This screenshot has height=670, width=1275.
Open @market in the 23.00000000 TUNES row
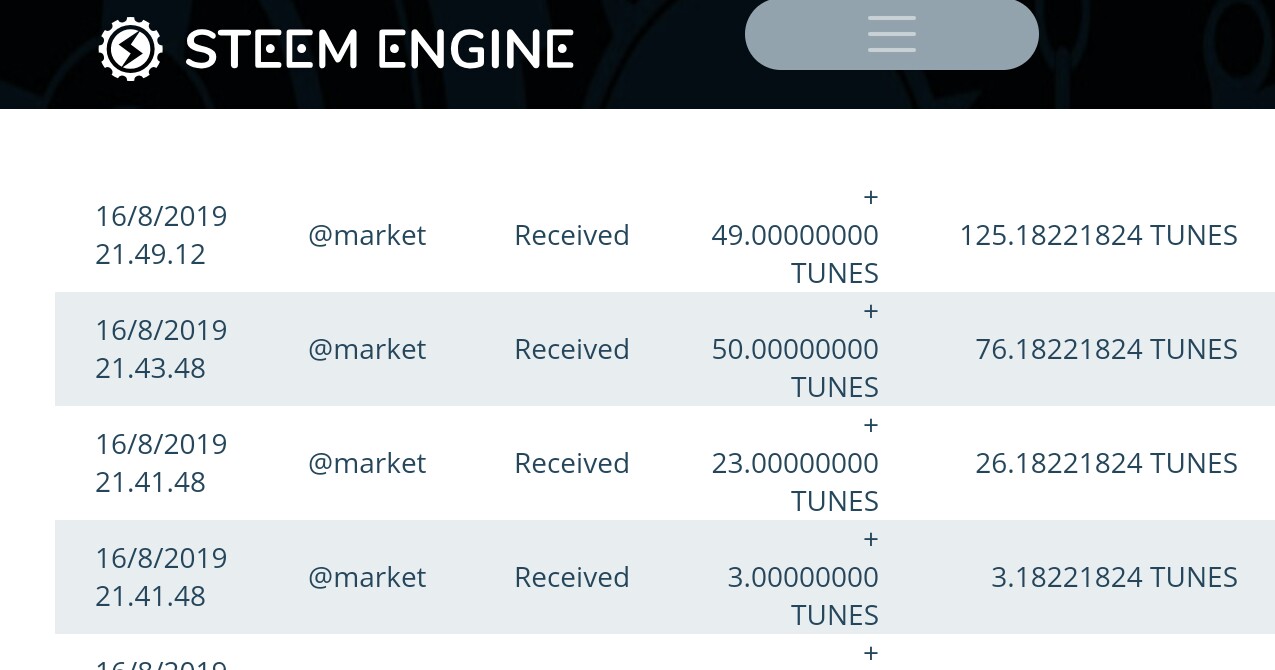(367, 463)
